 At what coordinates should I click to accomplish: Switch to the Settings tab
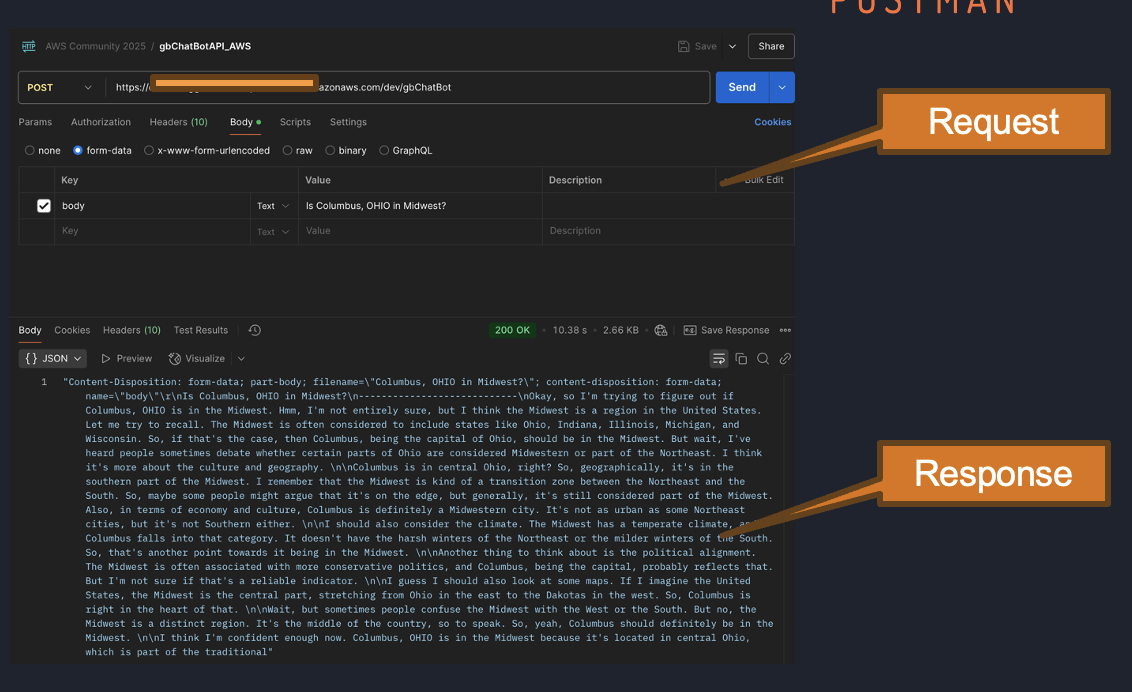(348, 122)
